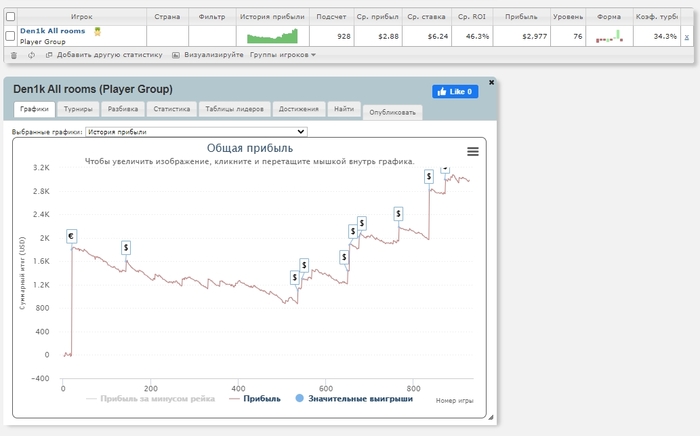Sort by the Ср. ROI column header
This screenshot has width=700, height=436.
(472, 17)
